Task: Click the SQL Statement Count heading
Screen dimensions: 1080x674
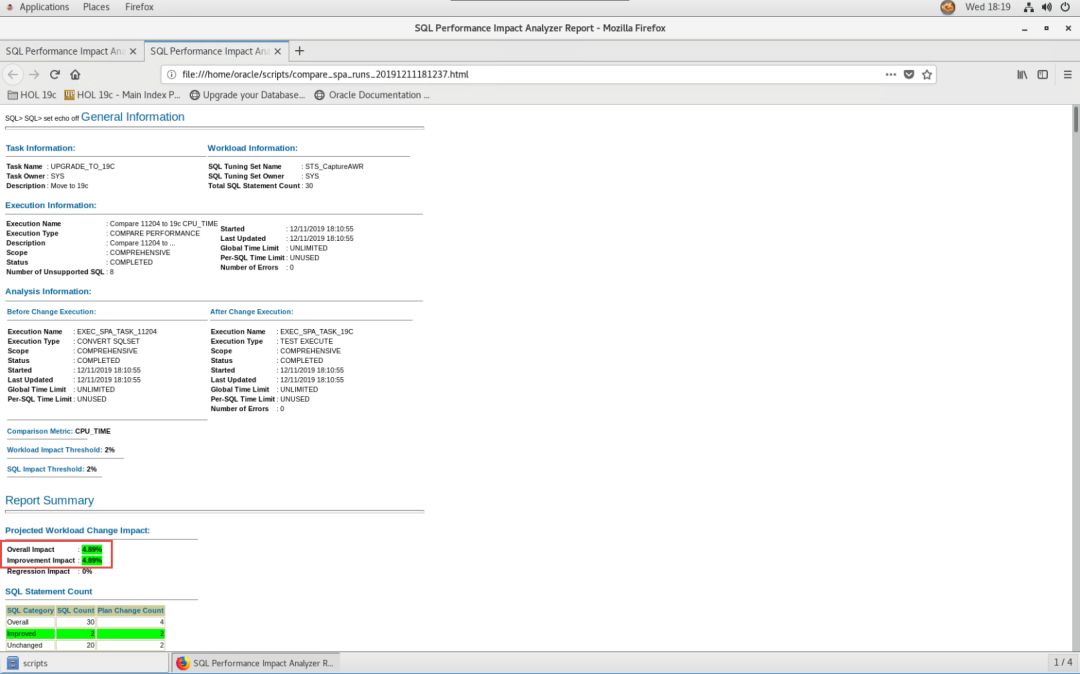Action: tap(48, 591)
